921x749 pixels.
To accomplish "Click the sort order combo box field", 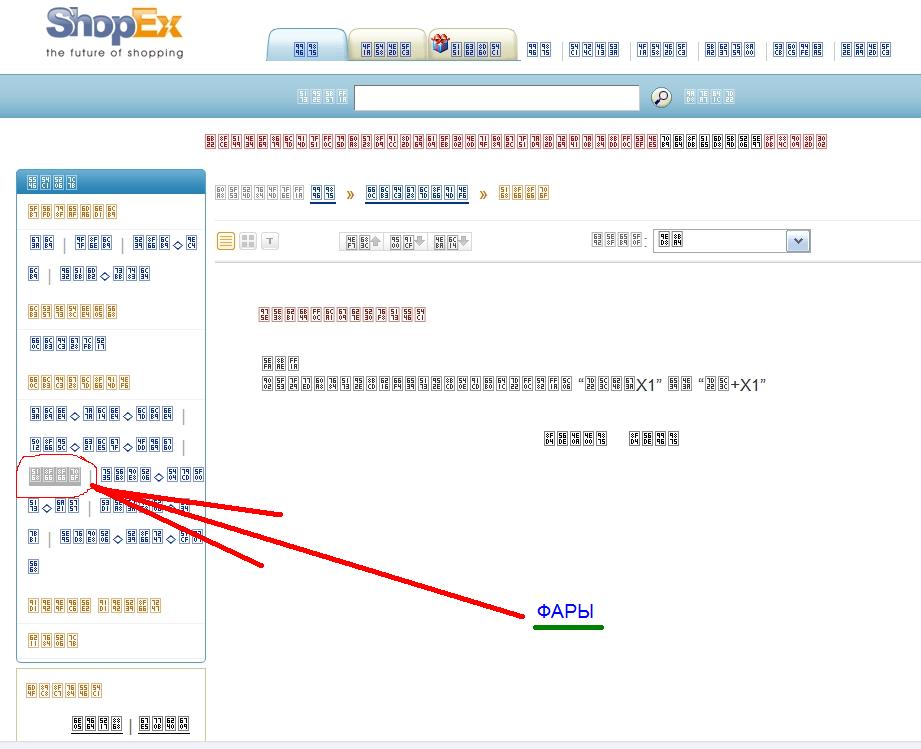I will [x=720, y=241].
